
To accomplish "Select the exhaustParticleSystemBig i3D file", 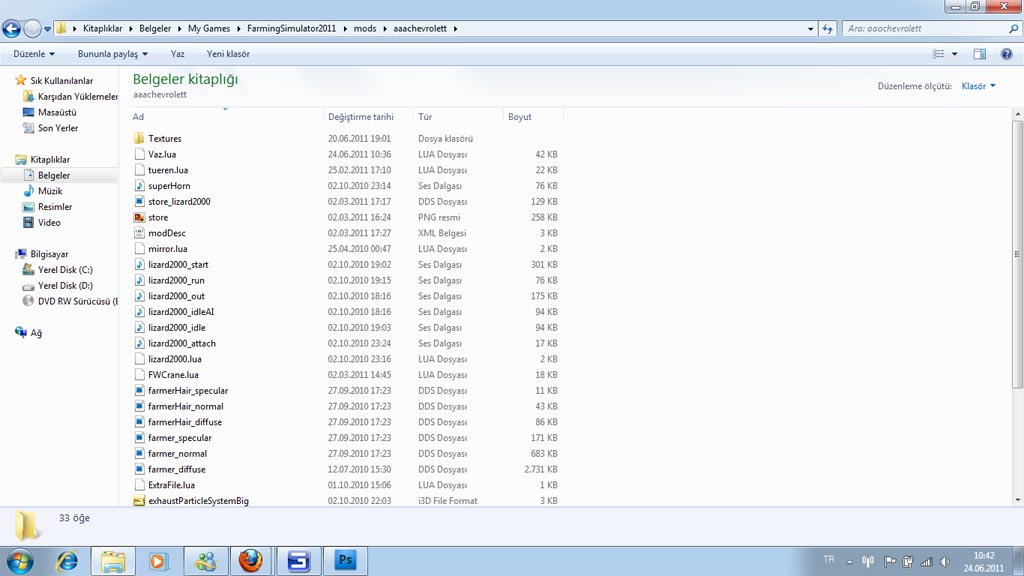I will [197, 501].
